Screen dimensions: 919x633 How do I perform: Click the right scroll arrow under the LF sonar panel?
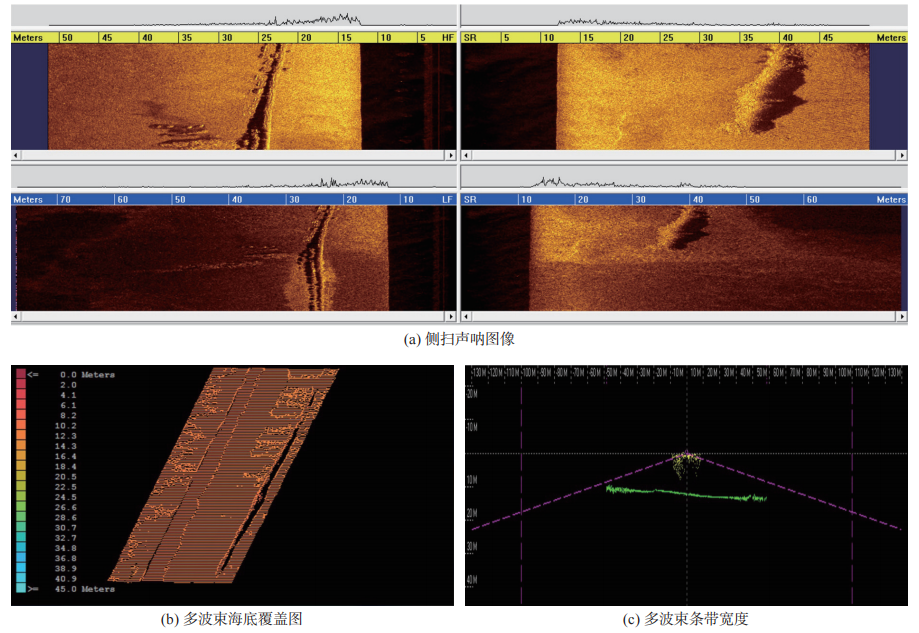pyautogui.click(x=451, y=316)
